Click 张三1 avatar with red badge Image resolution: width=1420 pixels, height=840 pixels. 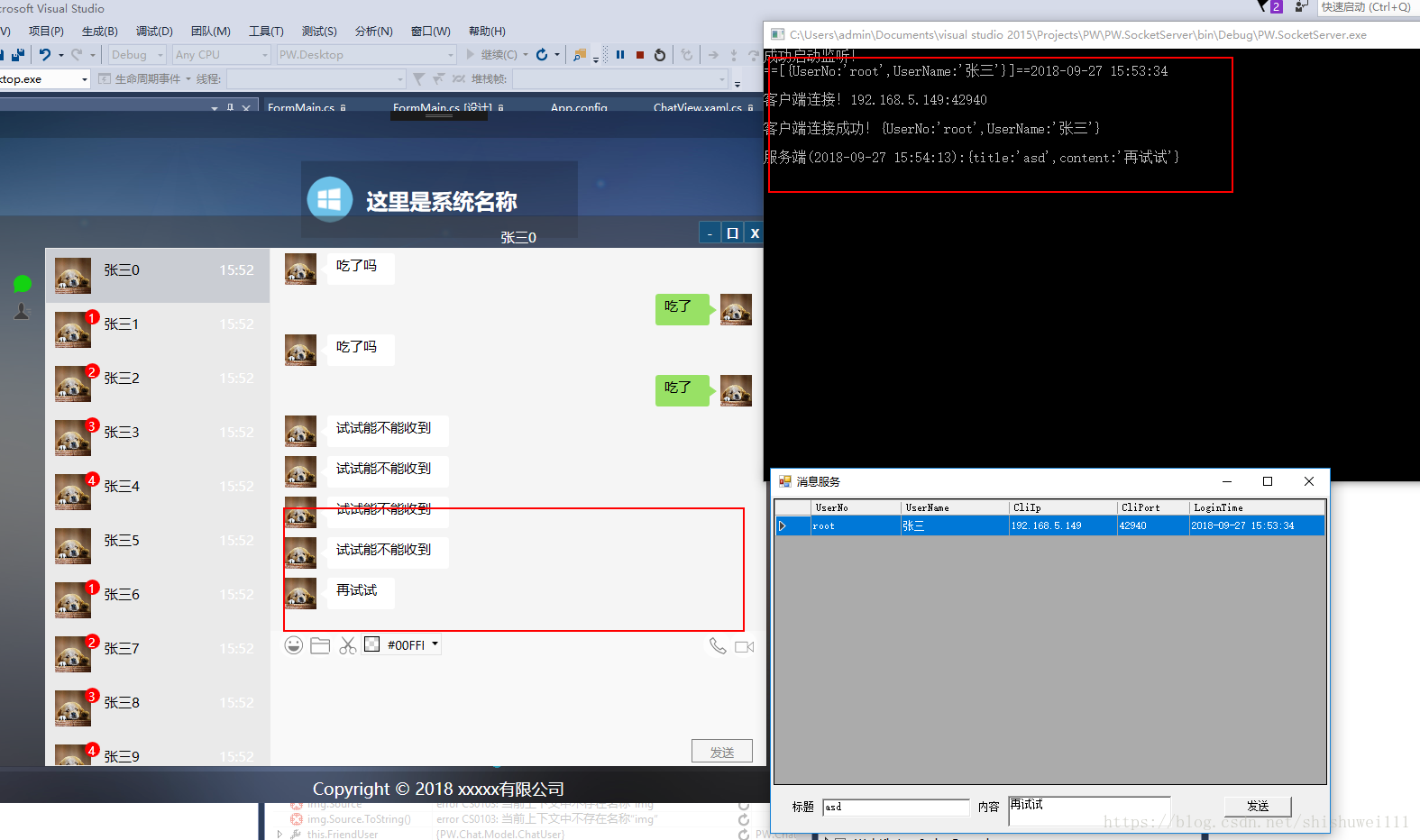pos(73,329)
